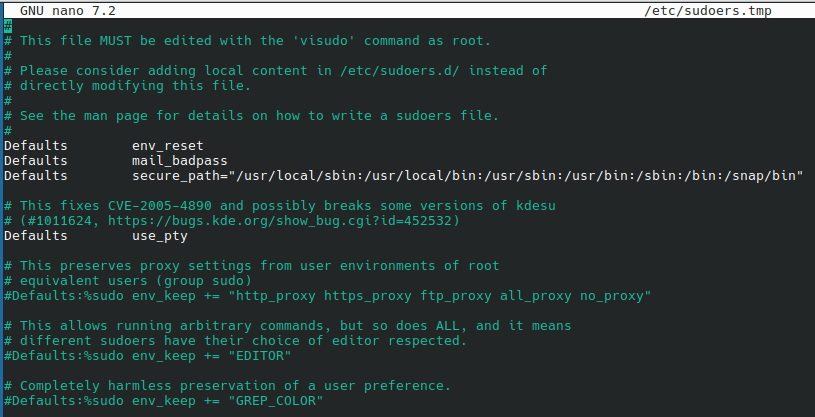Click the http_proxy env_keep line
Image resolution: width=815 pixels, height=417 pixels.
click(x=328, y=296)
